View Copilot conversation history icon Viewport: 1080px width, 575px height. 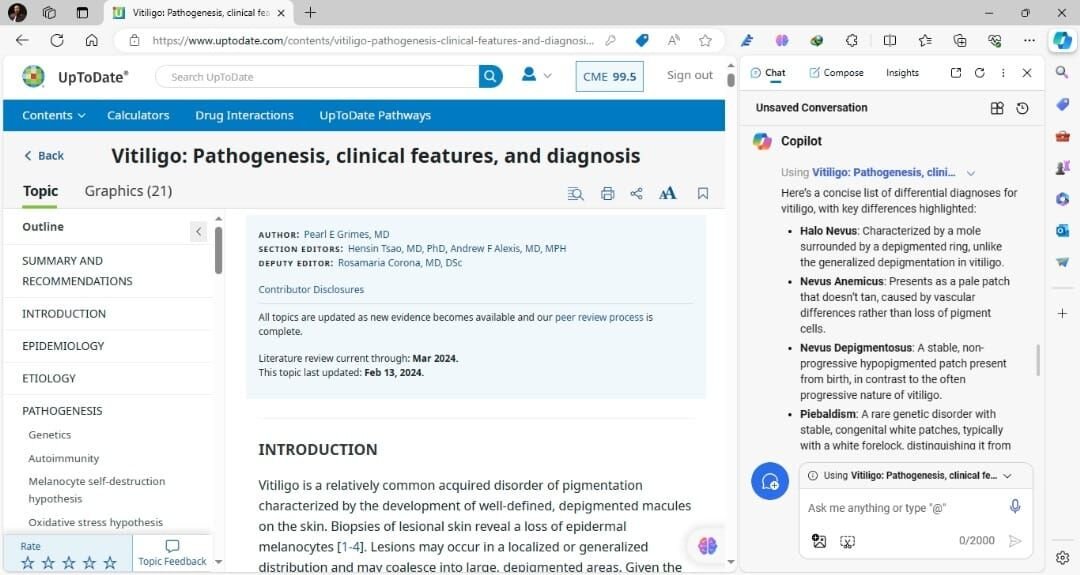(x=1022, y=108)
